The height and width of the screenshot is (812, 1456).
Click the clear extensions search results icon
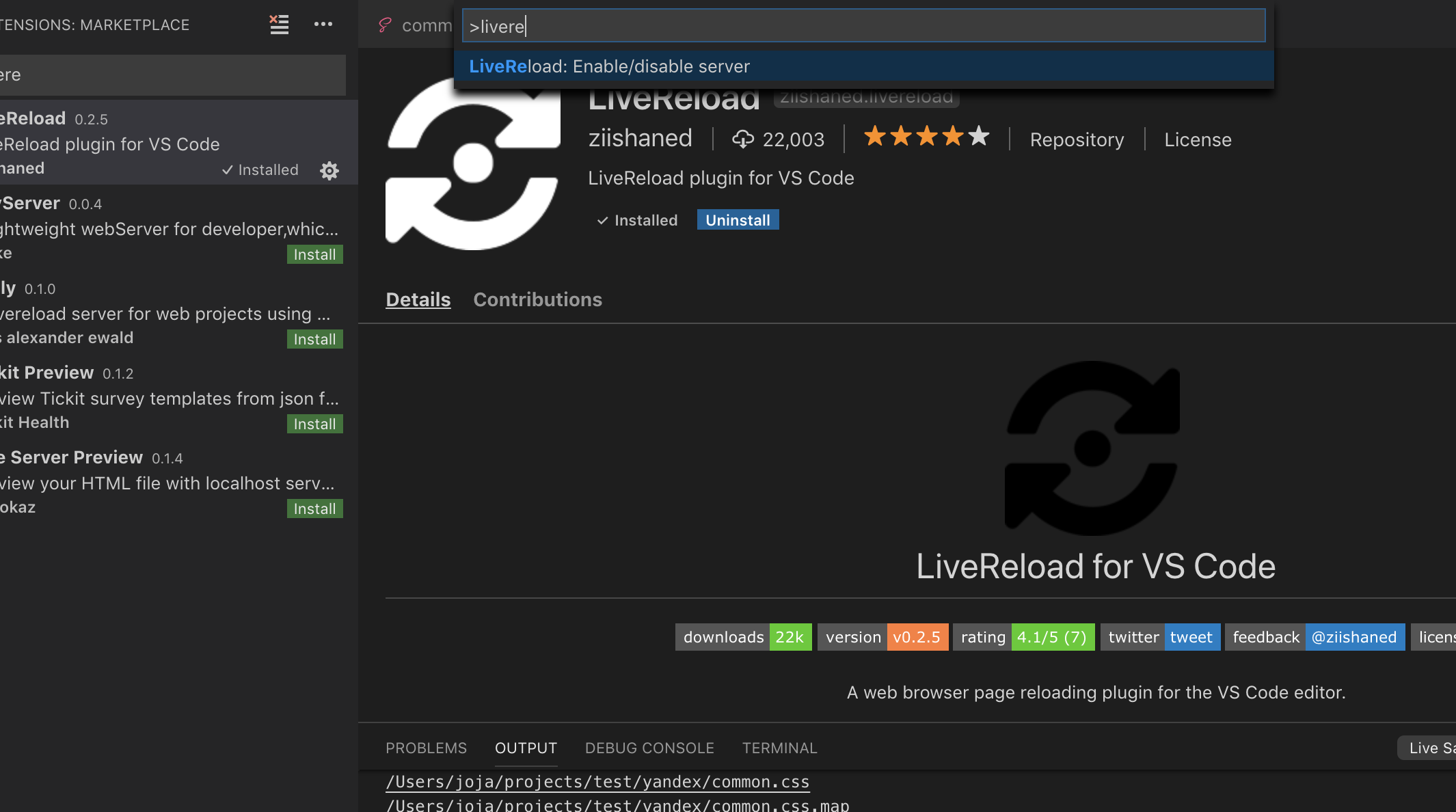coord(279,25)
